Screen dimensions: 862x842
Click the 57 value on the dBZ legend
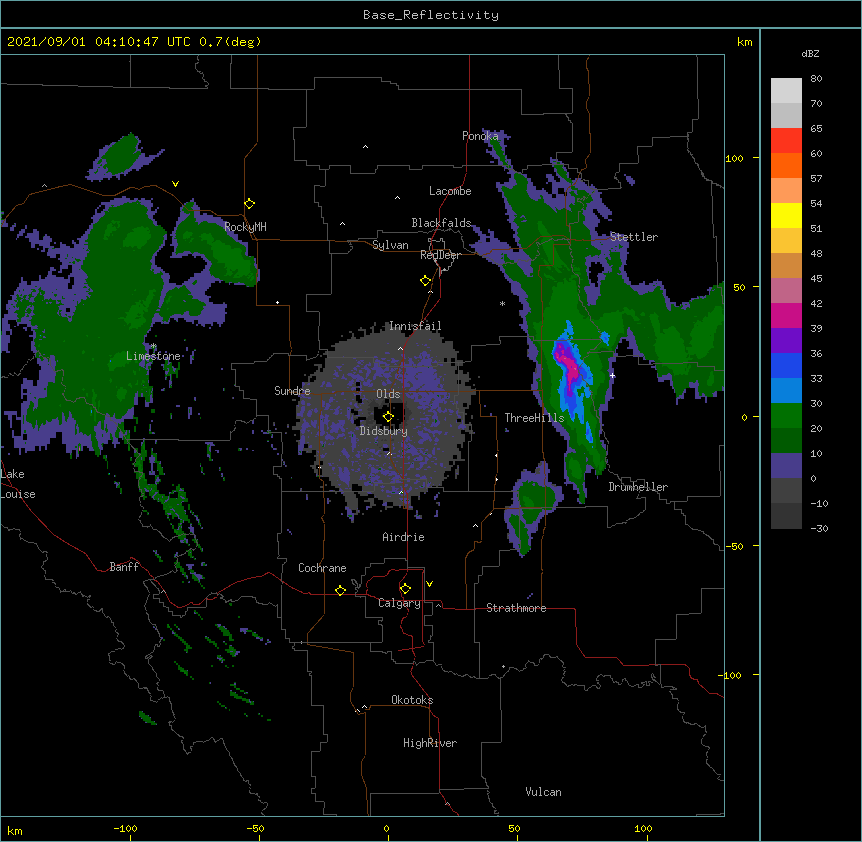pos(816,179)
